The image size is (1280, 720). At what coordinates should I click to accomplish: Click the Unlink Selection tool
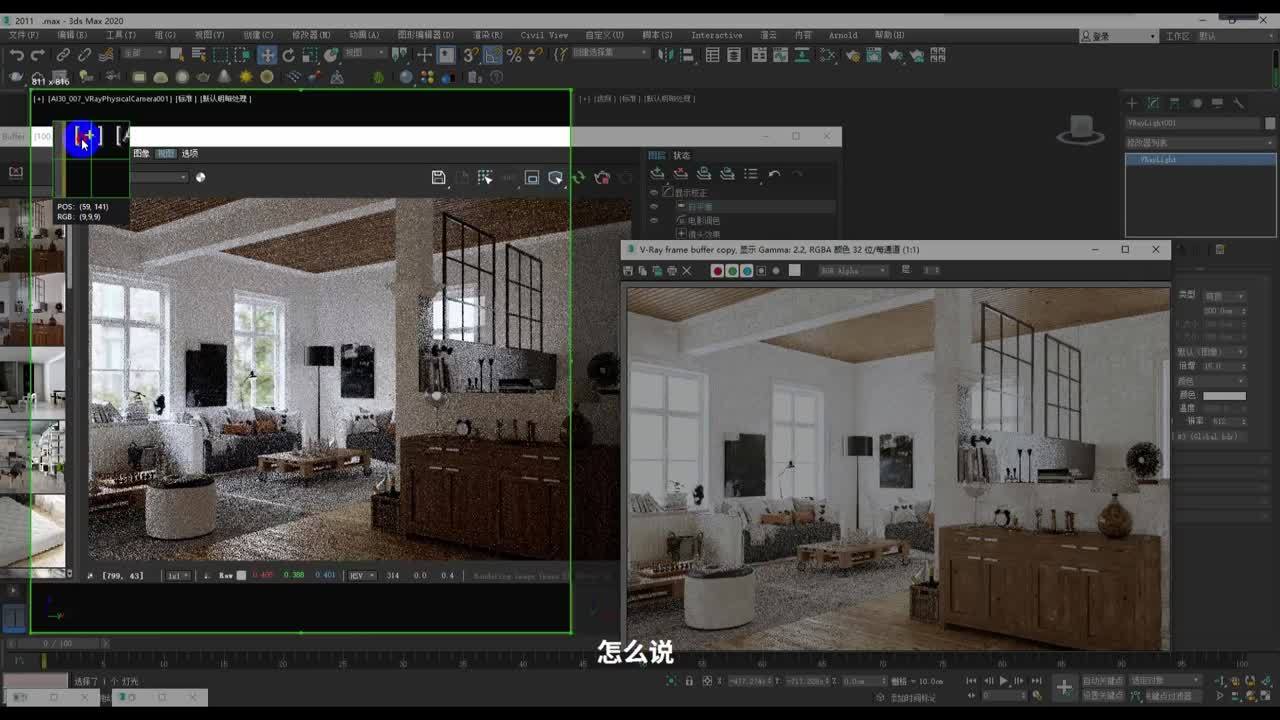click(x=84, y=56)
